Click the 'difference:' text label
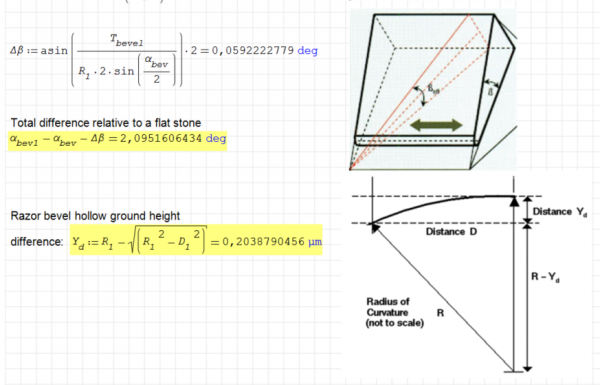Image resolution: width=600 pixels, height=385 pixels. (x=36, y=242)
